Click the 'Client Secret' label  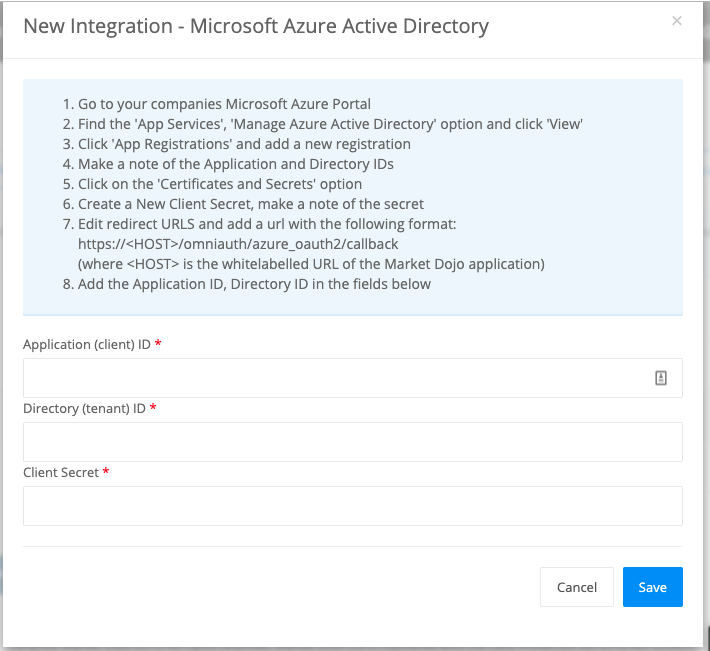(61, 472)
